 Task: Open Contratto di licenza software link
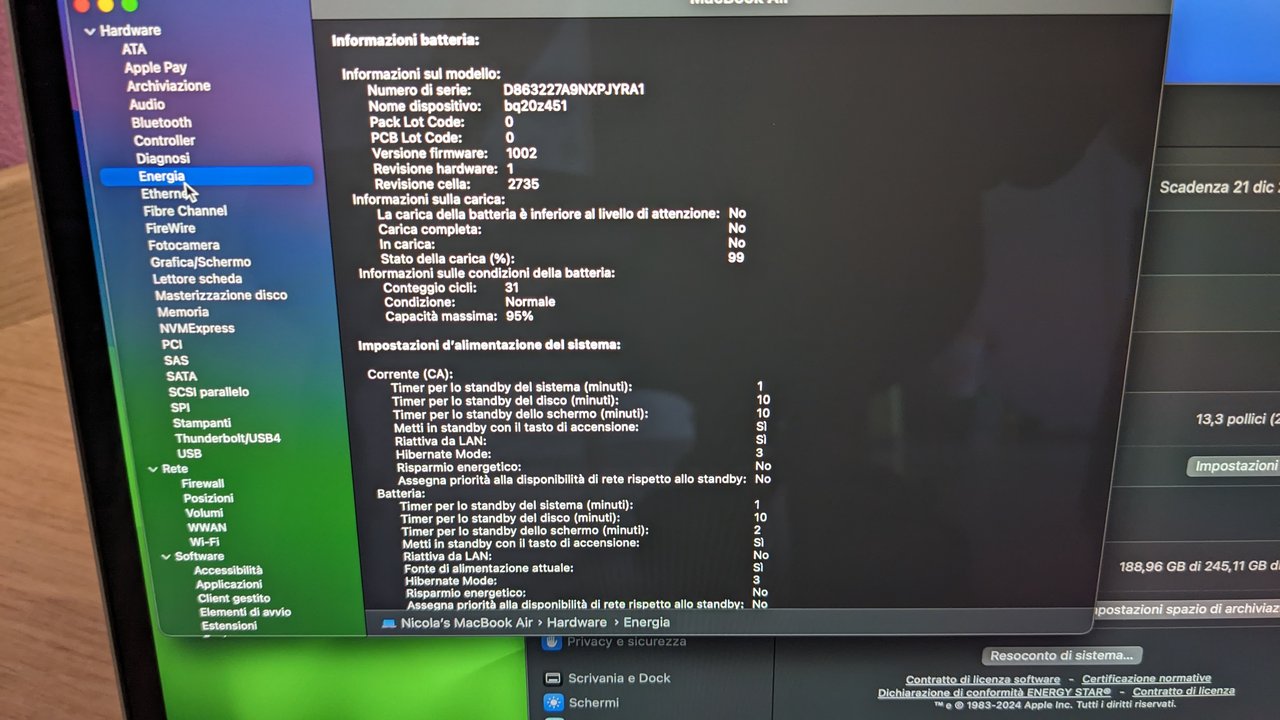pyautogui.click(x=983, y=680)
